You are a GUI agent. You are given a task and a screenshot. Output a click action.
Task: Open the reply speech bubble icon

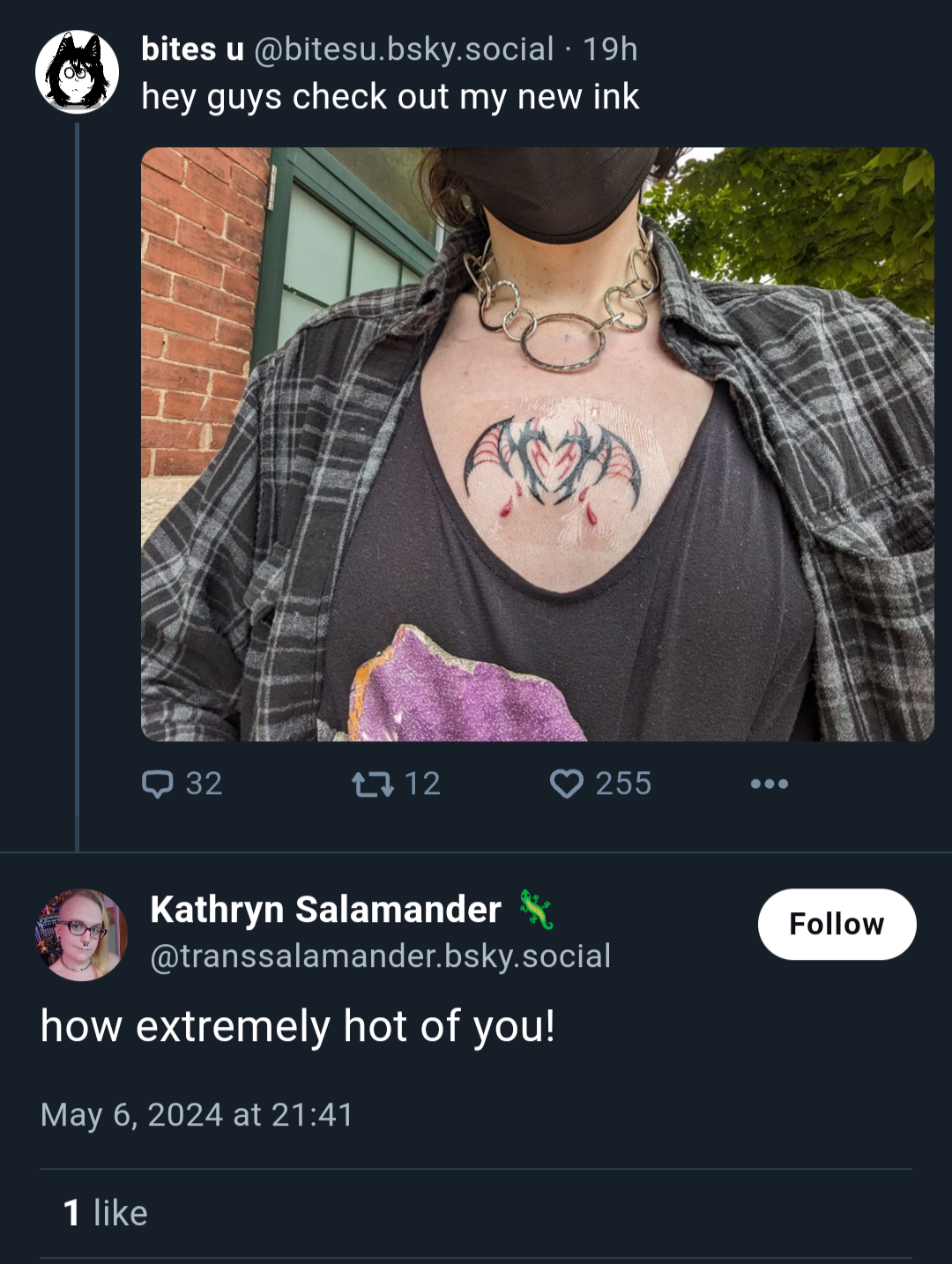pyautogui.click(x=158, y=784)
